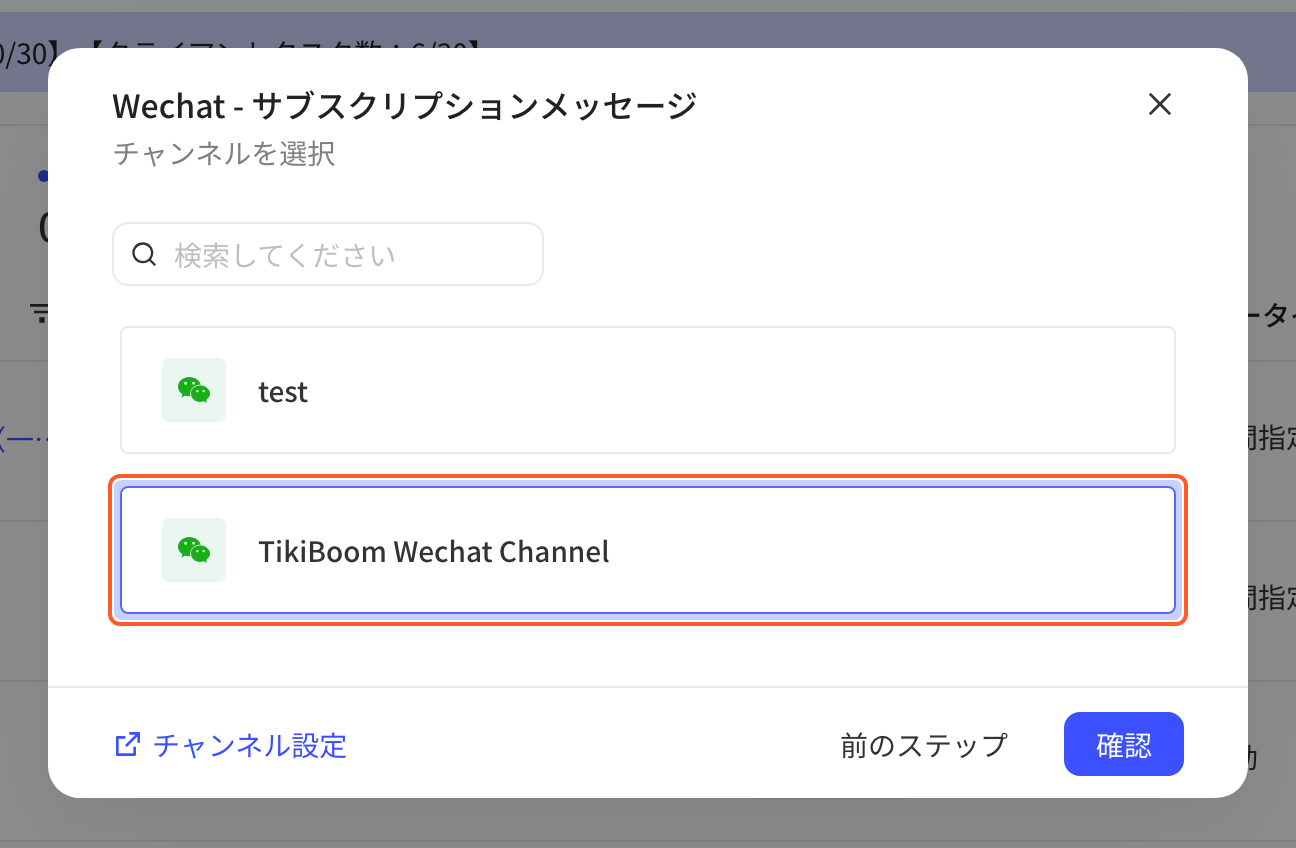The width and height of the screenshot is (1296, 848).
Task: Select the test channel card
Action: coord(648,390)
